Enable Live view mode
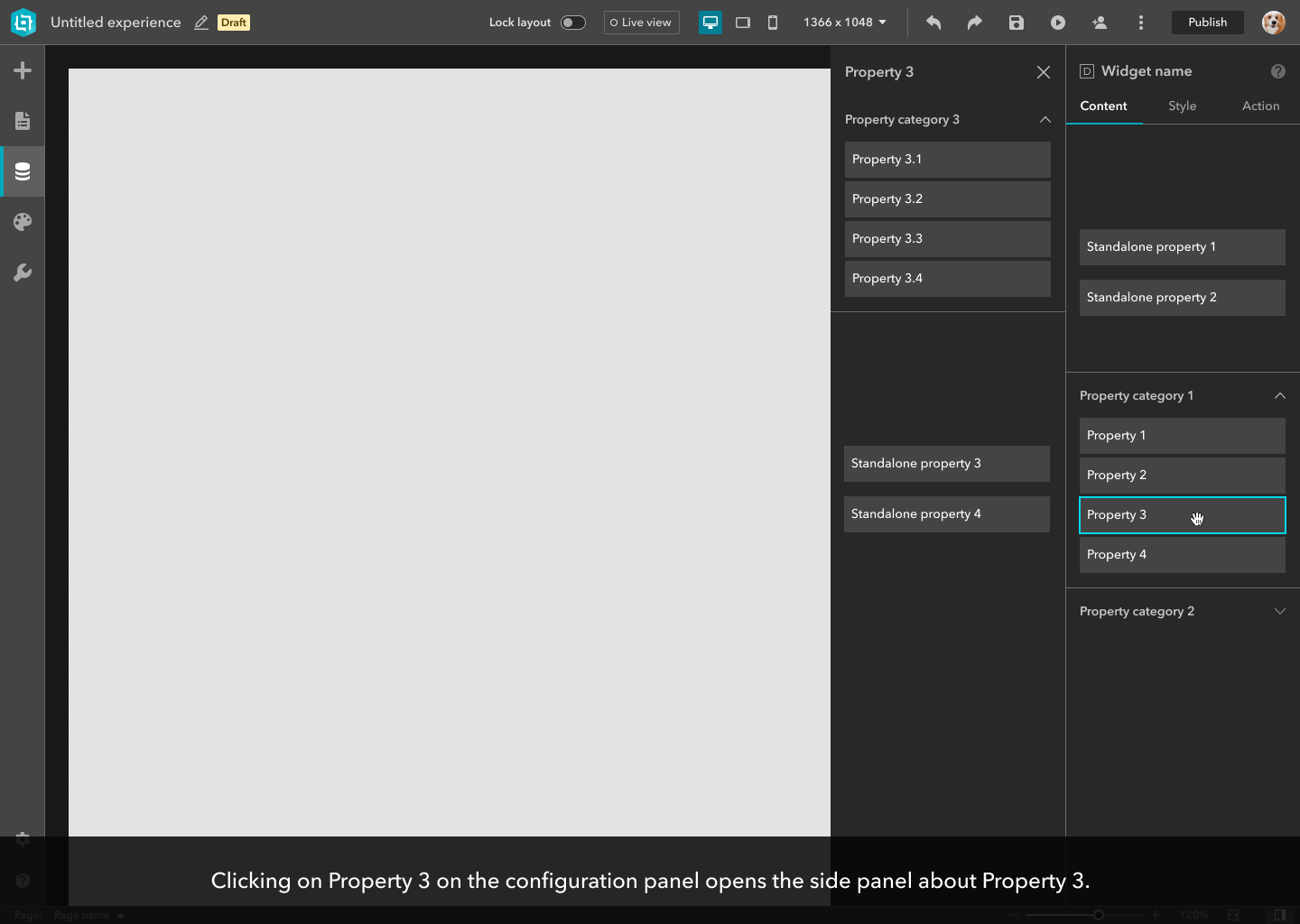 click(641, 22)
